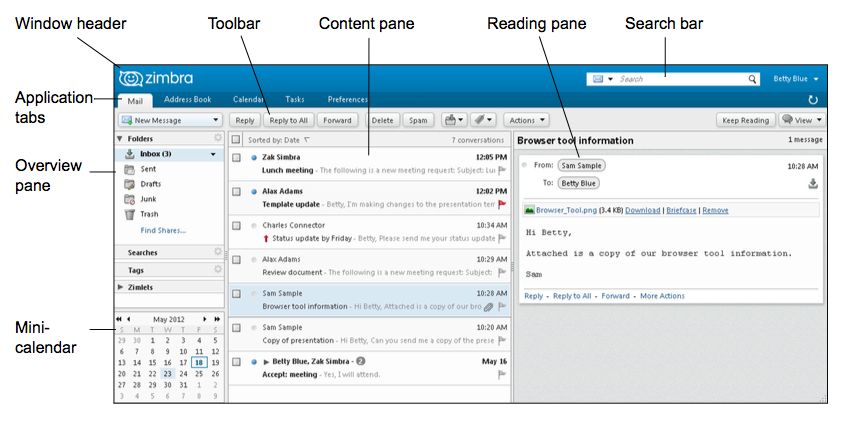Open the Betty Blue account menu
Viewport: 845px width, 422px height.
(796, 79)
